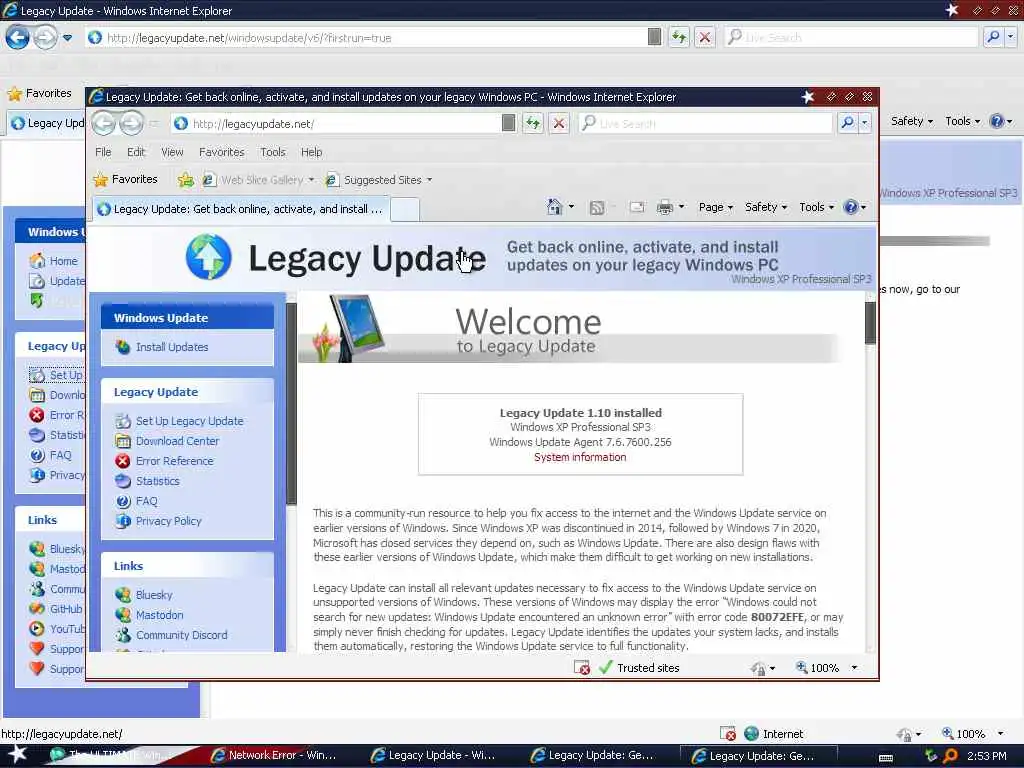Open the Bluesky link in the front window

(x=154, y=595)
